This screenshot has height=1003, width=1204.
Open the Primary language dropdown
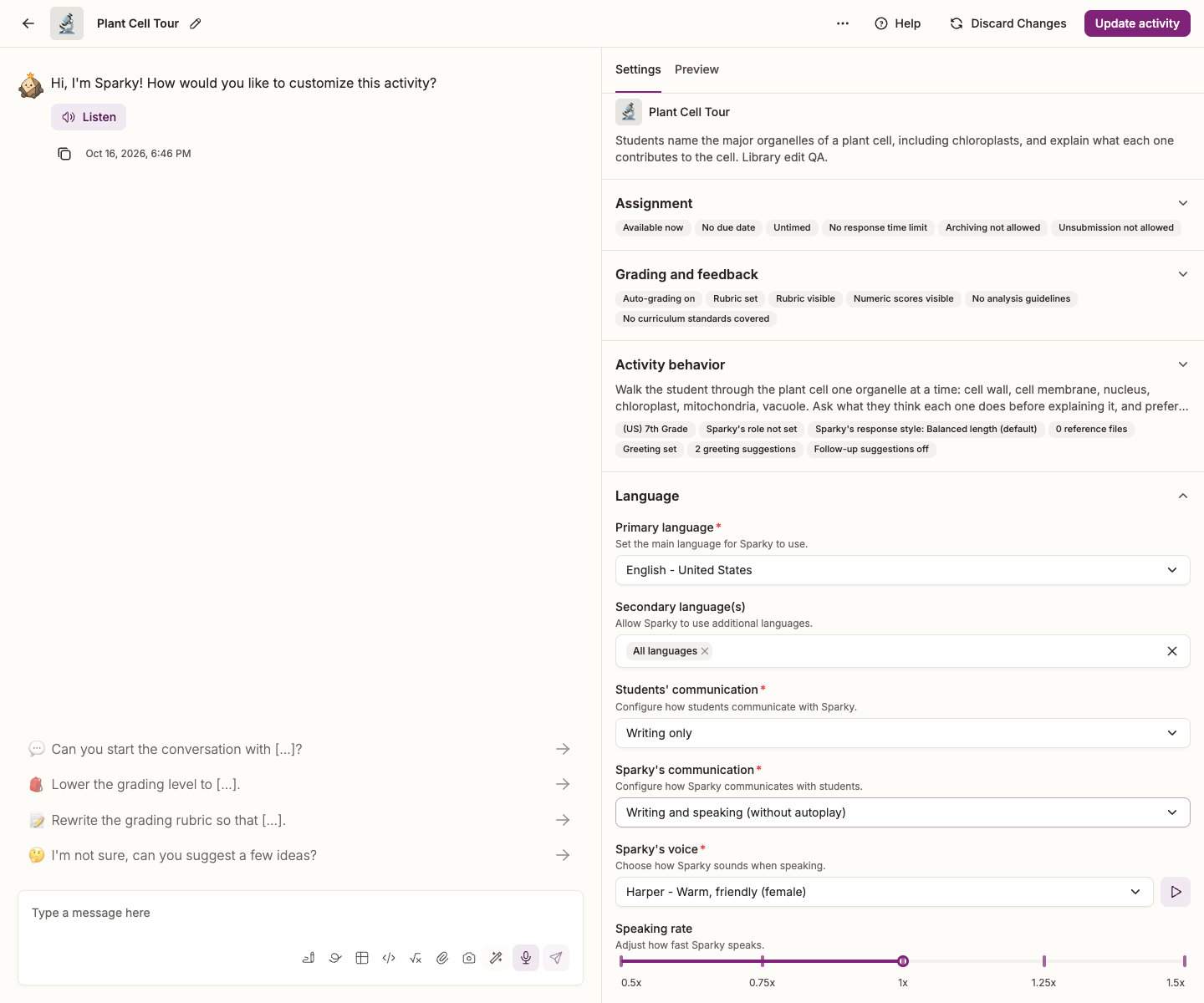click(x=903, y=570)
